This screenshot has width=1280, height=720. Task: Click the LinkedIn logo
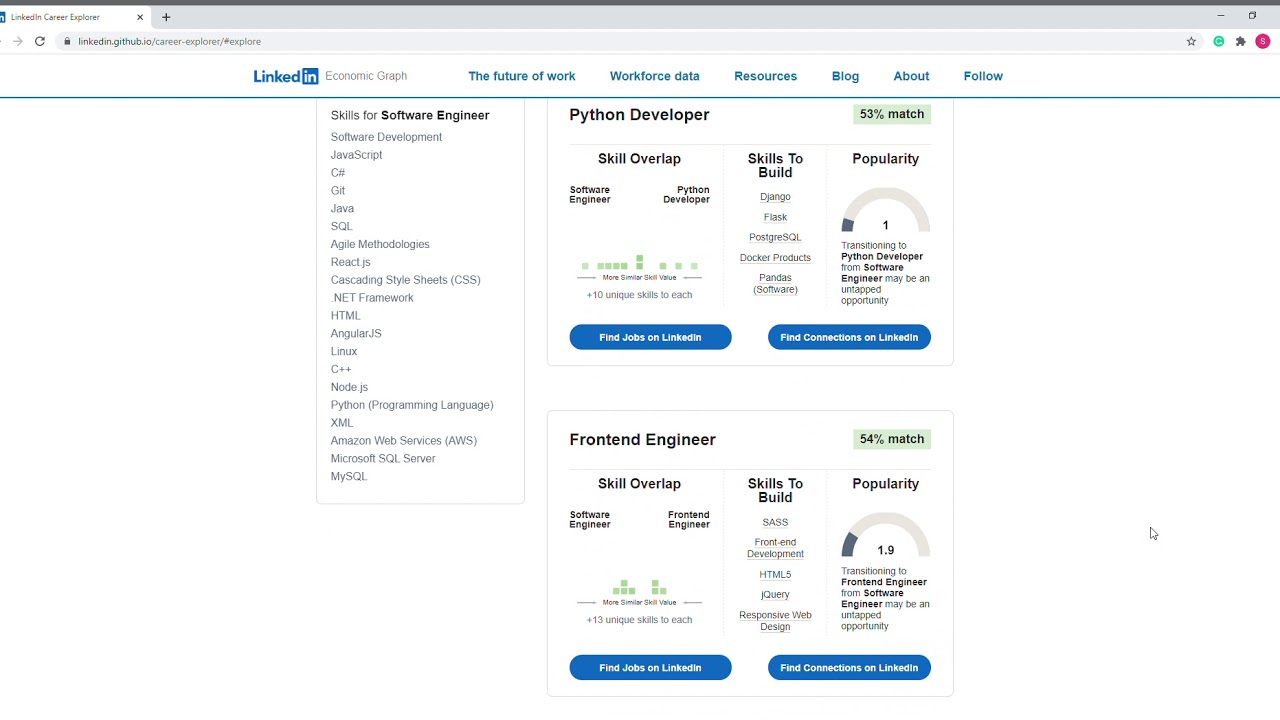coord(286,76)
